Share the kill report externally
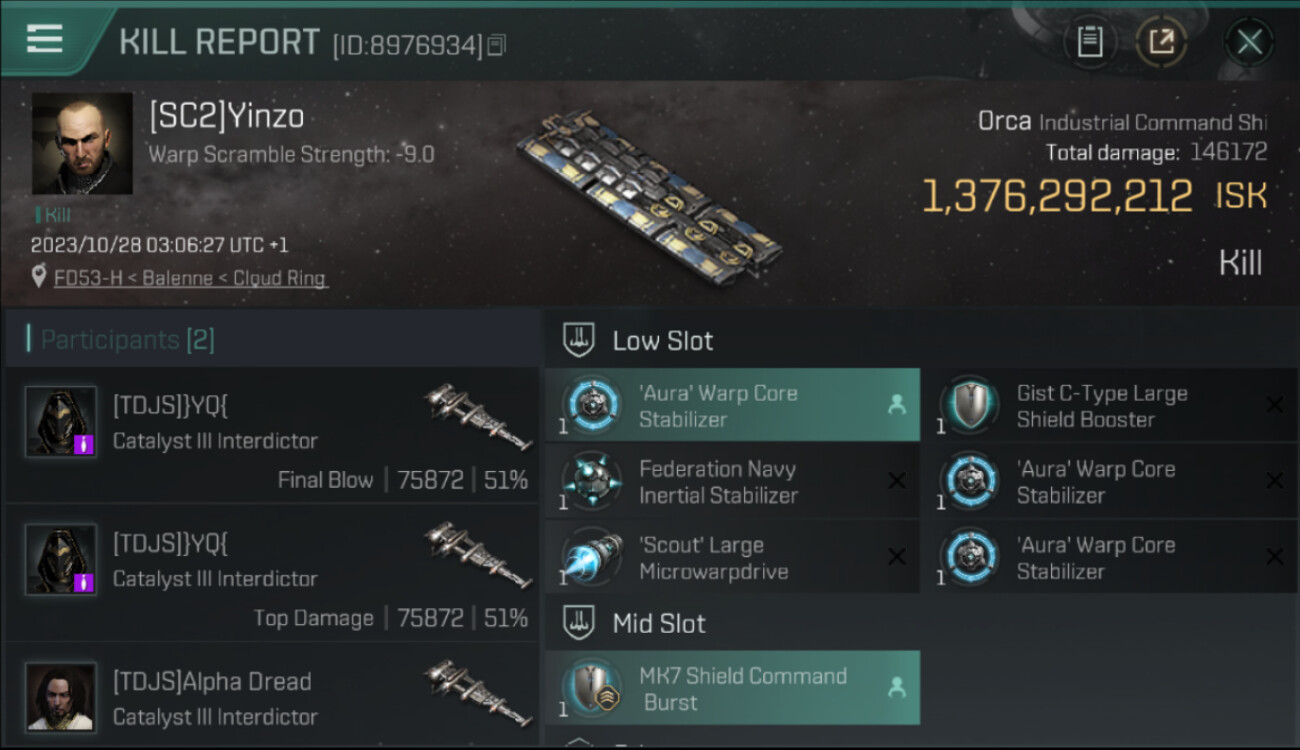The height and width of the screenshot is (750, 1300). [1161, 42]
